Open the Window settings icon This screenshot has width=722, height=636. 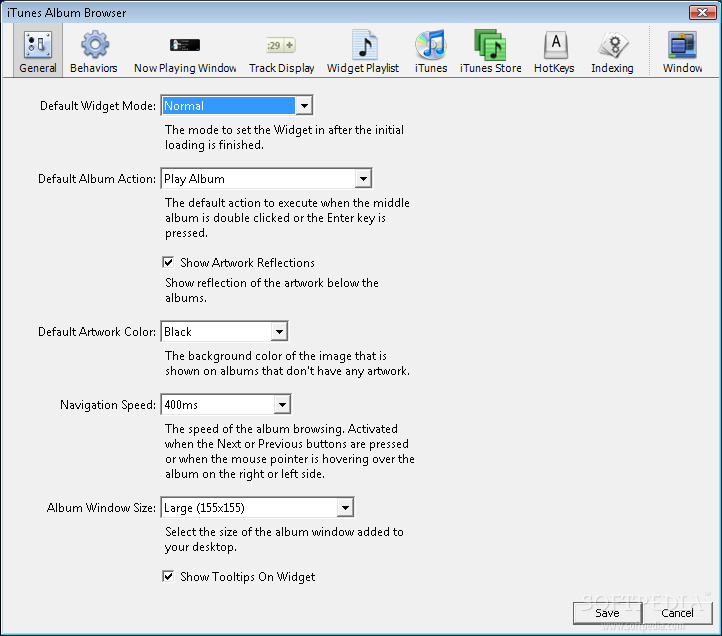682,45
